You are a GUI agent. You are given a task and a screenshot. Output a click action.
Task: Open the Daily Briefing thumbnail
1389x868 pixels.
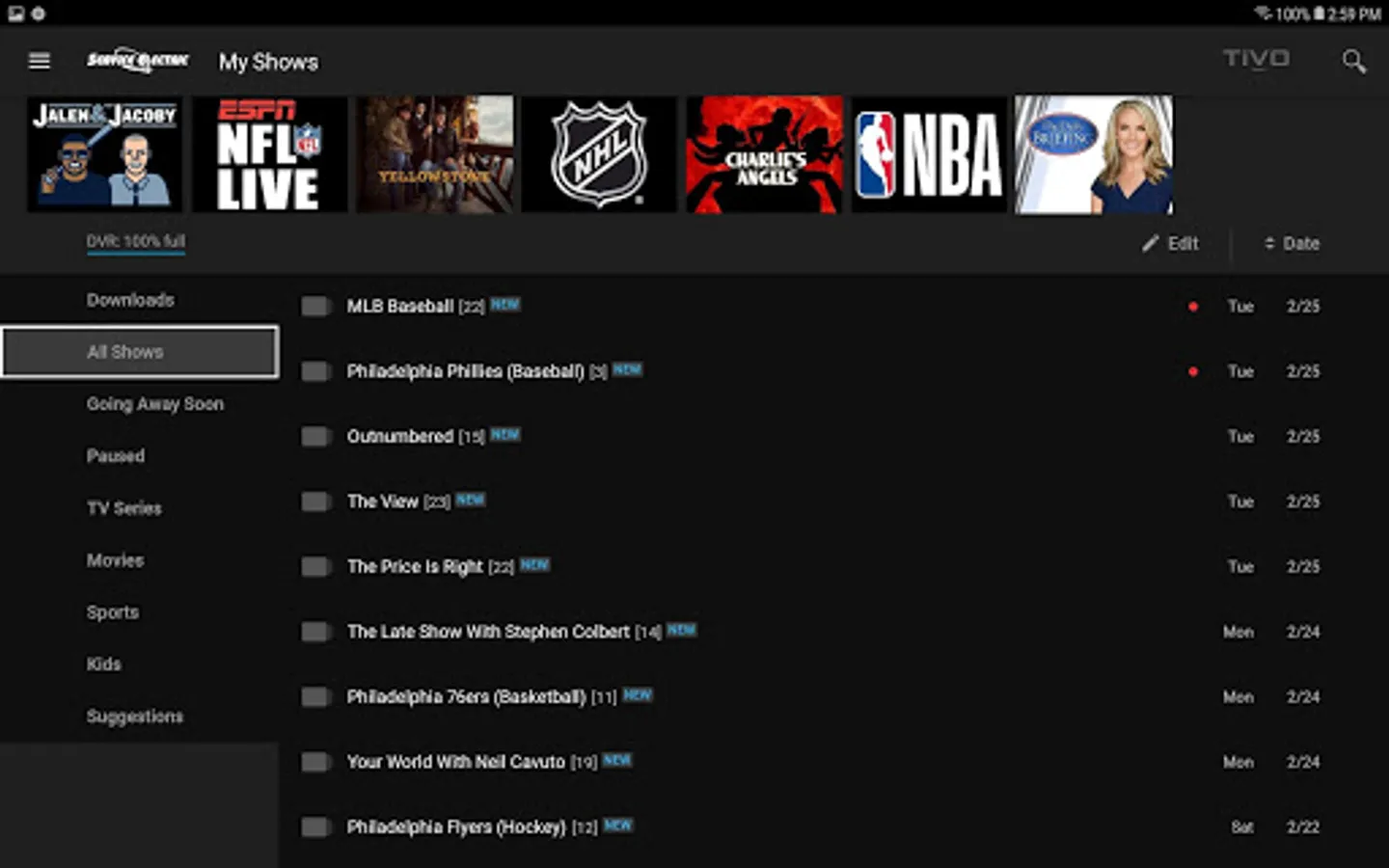coord(1094,154)
